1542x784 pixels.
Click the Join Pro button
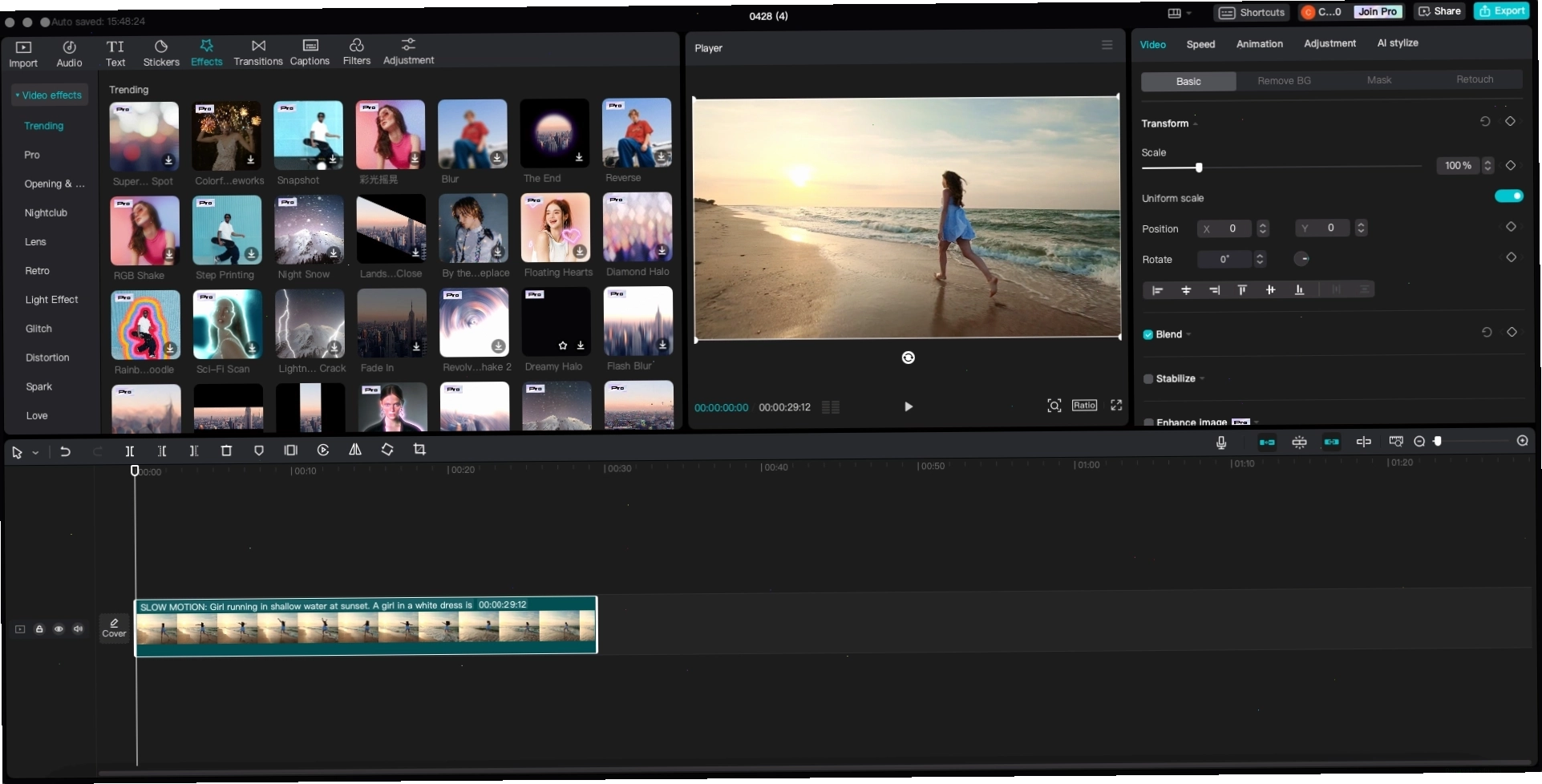(x=1378, y=11)
